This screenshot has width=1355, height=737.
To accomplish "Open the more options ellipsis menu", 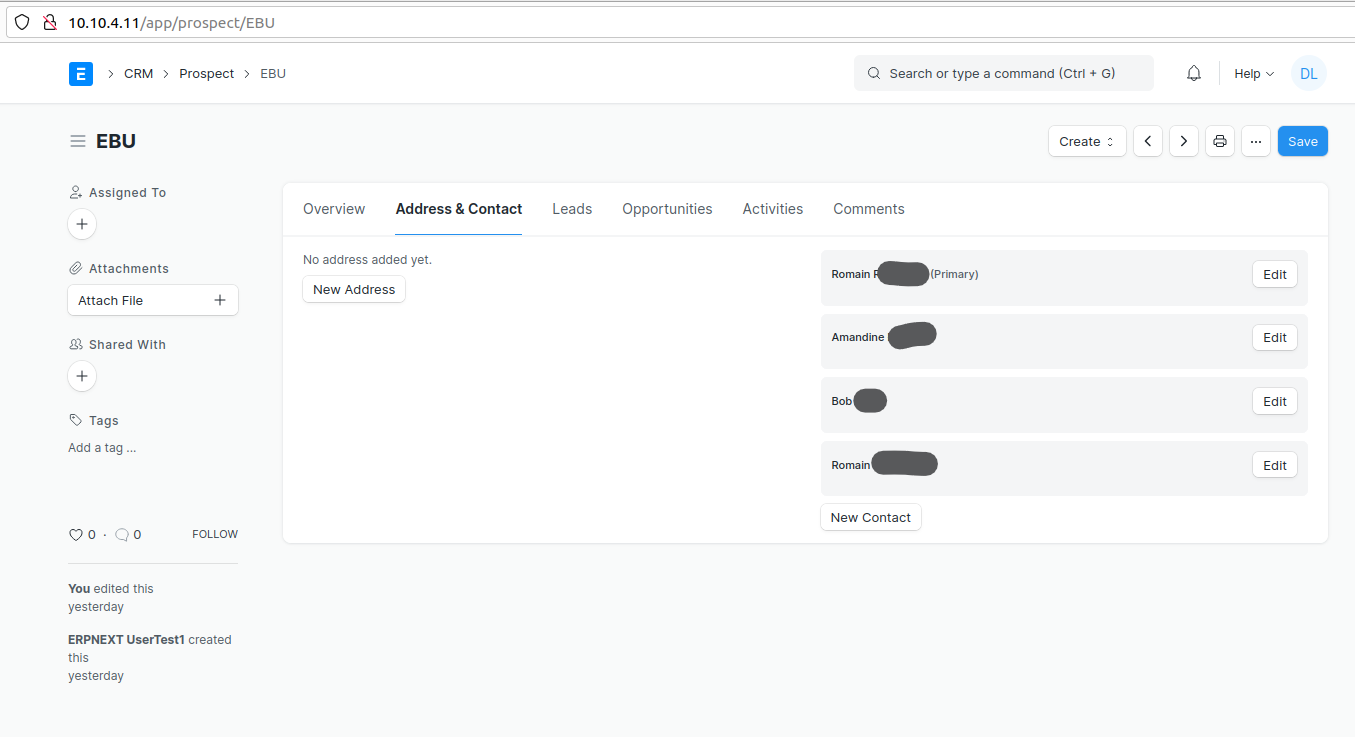I will point(1255,141).
